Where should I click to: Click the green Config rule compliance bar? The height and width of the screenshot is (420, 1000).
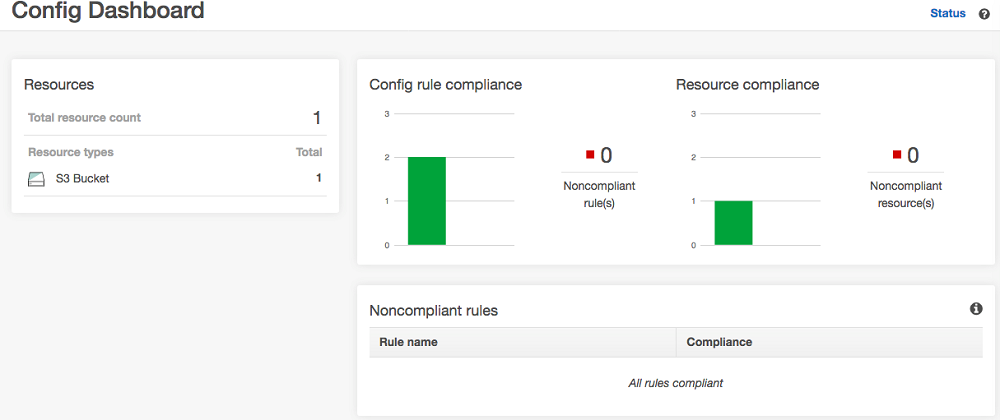(427, 201)
